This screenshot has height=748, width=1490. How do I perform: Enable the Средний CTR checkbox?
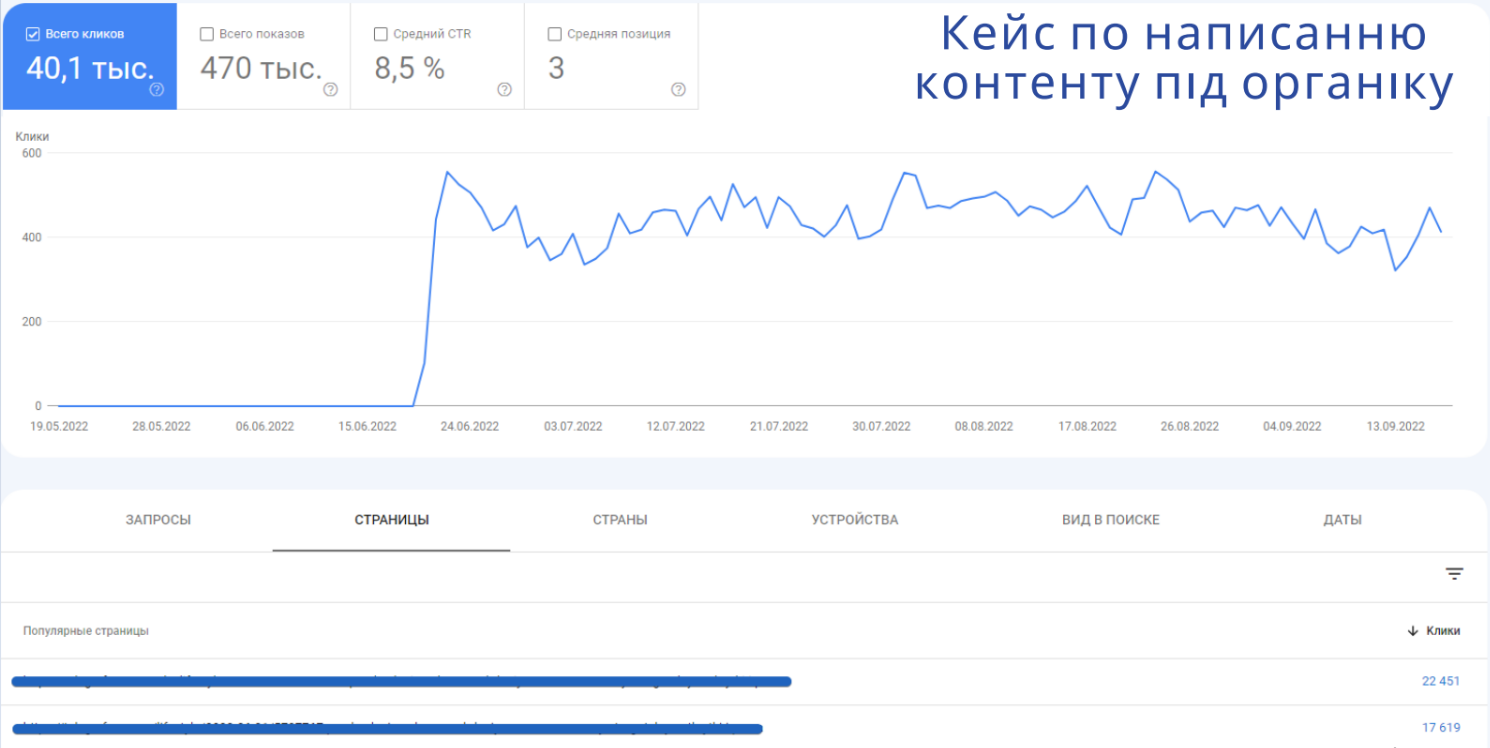381,34
